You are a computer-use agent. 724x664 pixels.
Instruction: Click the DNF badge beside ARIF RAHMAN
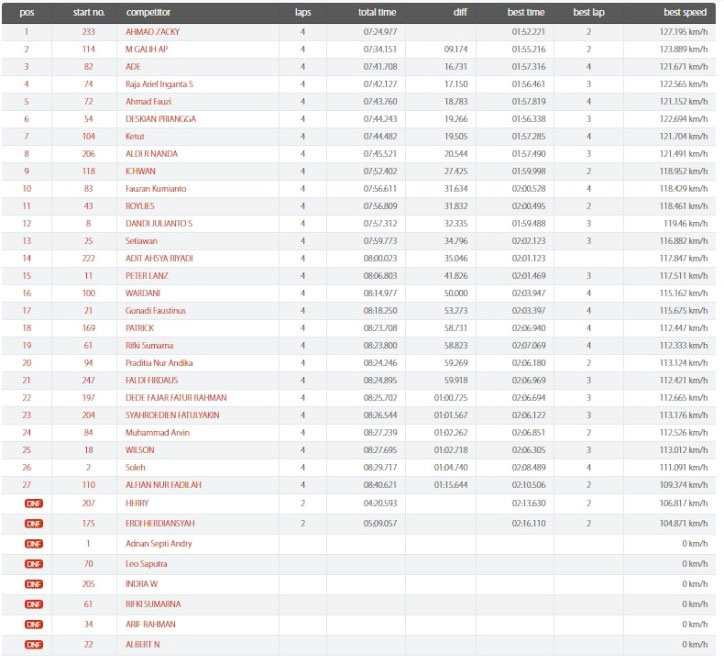[x=33, y=625]
